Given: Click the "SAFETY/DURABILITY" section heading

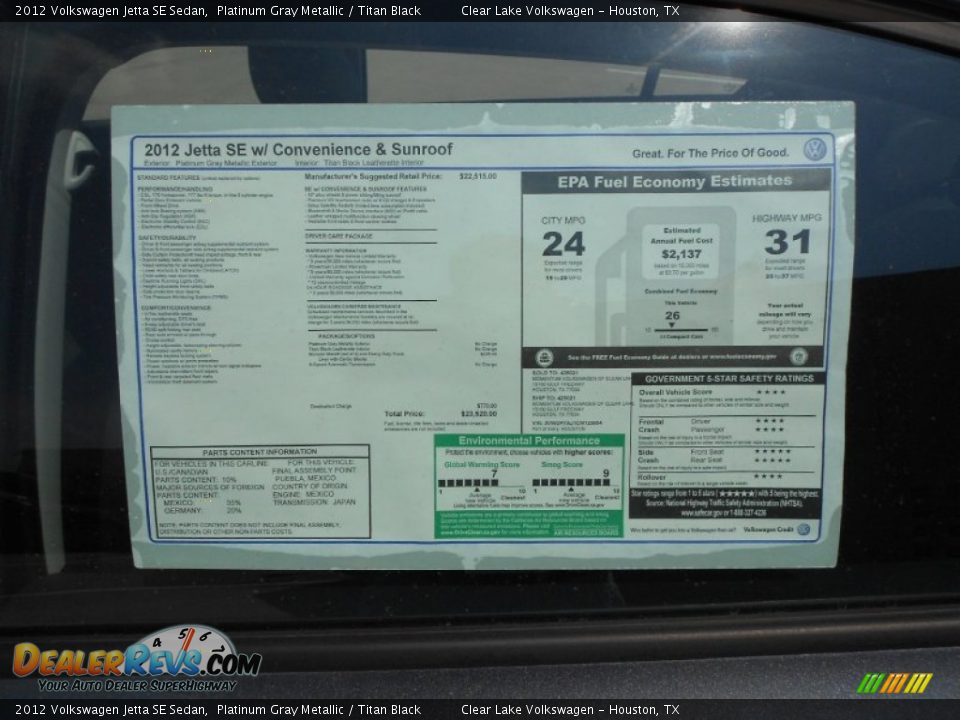Looking at the screenshot, I should (167, 238).
